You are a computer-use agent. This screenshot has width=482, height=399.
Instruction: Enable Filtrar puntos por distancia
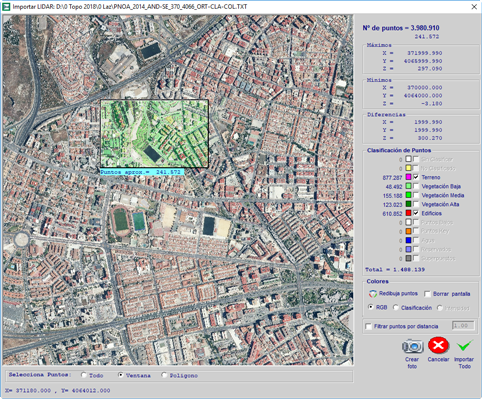click(368, 326)
